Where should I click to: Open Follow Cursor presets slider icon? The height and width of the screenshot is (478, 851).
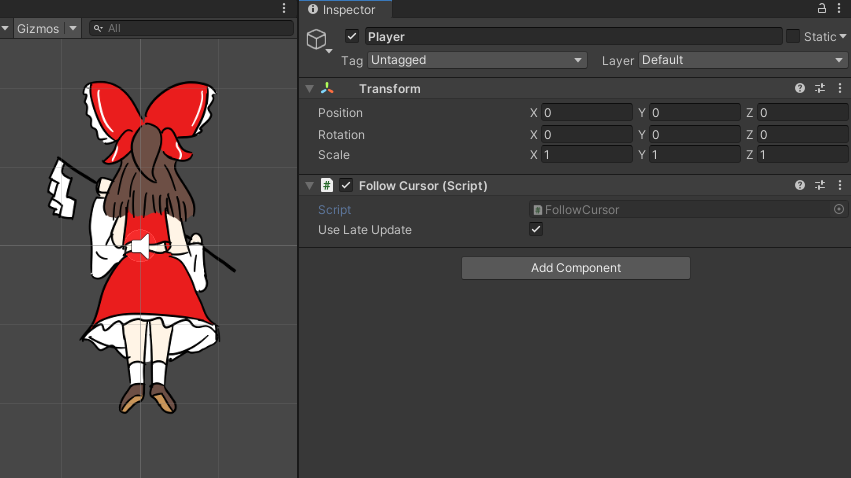(820, 185)
